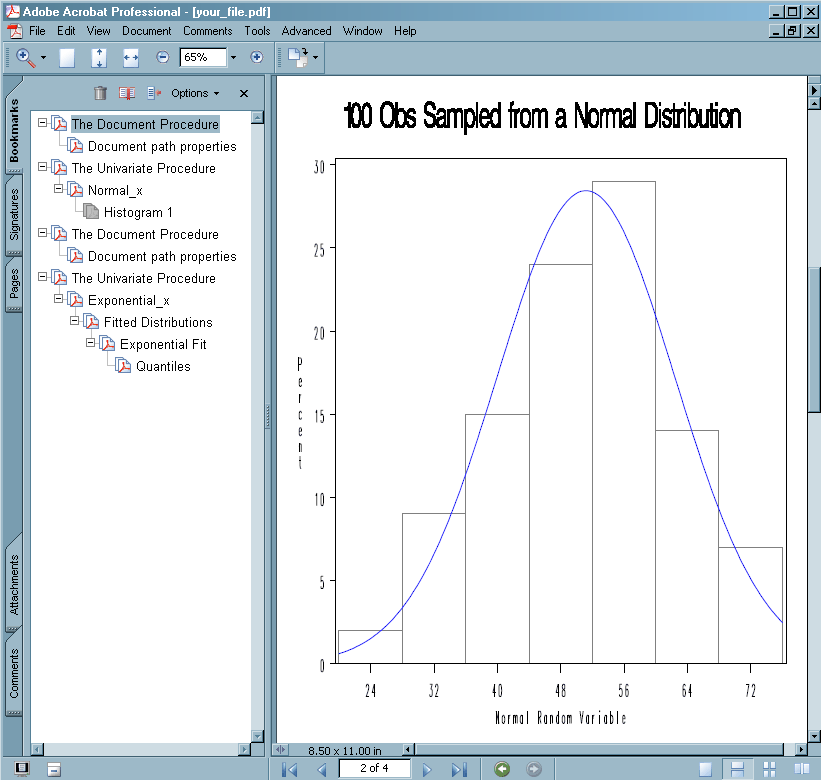This screenshot has height=780, width=821.
Task: Click the zoom in plus button
Action: [x=257, y=57]
